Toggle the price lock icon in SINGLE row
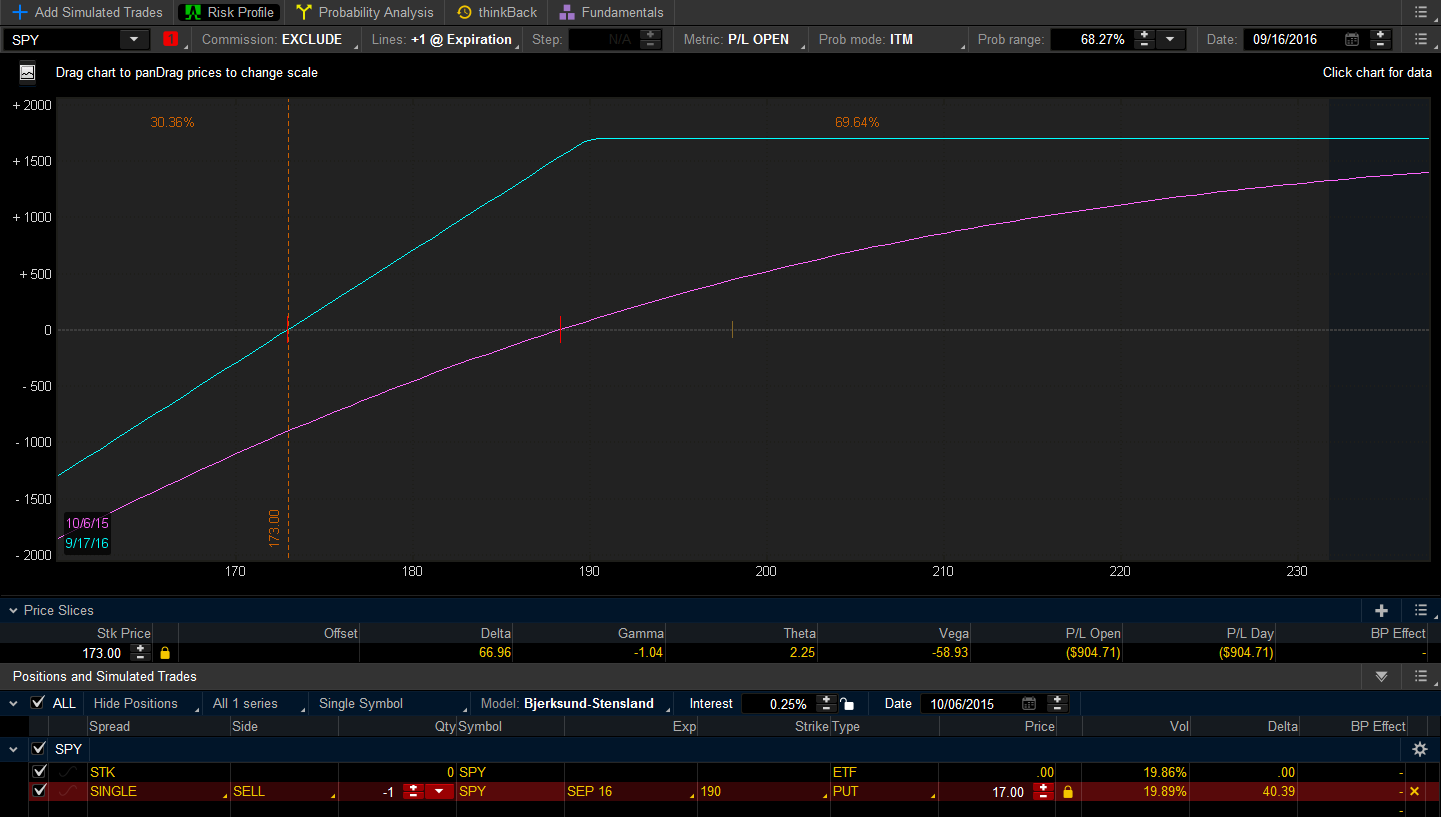1441x817 pixels. point(1068,791)
